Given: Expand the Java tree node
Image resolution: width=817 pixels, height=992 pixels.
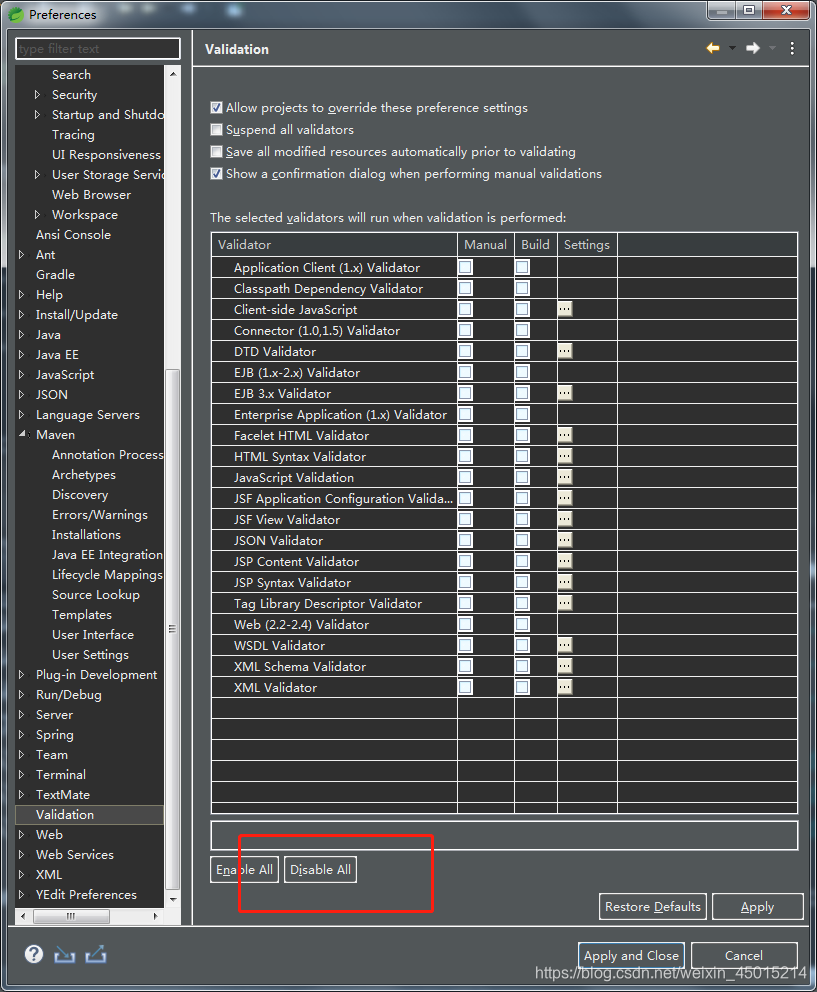Looking at the screenshot, I should pos(22,334).
